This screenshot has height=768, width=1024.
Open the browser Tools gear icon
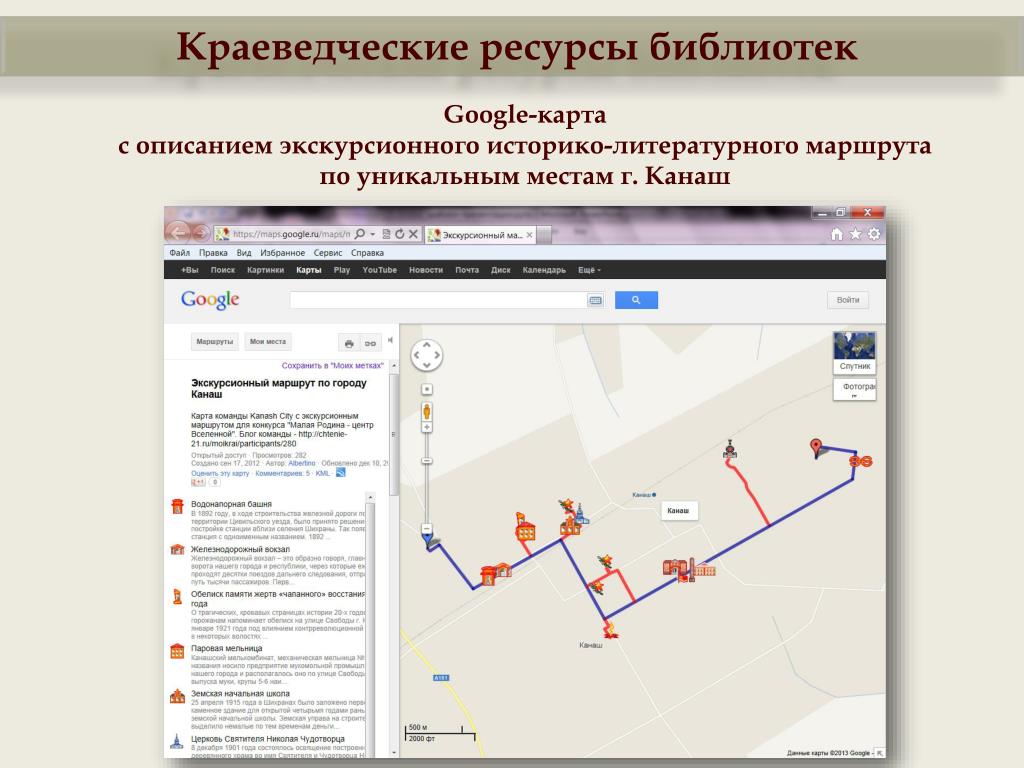pos(874,234)
